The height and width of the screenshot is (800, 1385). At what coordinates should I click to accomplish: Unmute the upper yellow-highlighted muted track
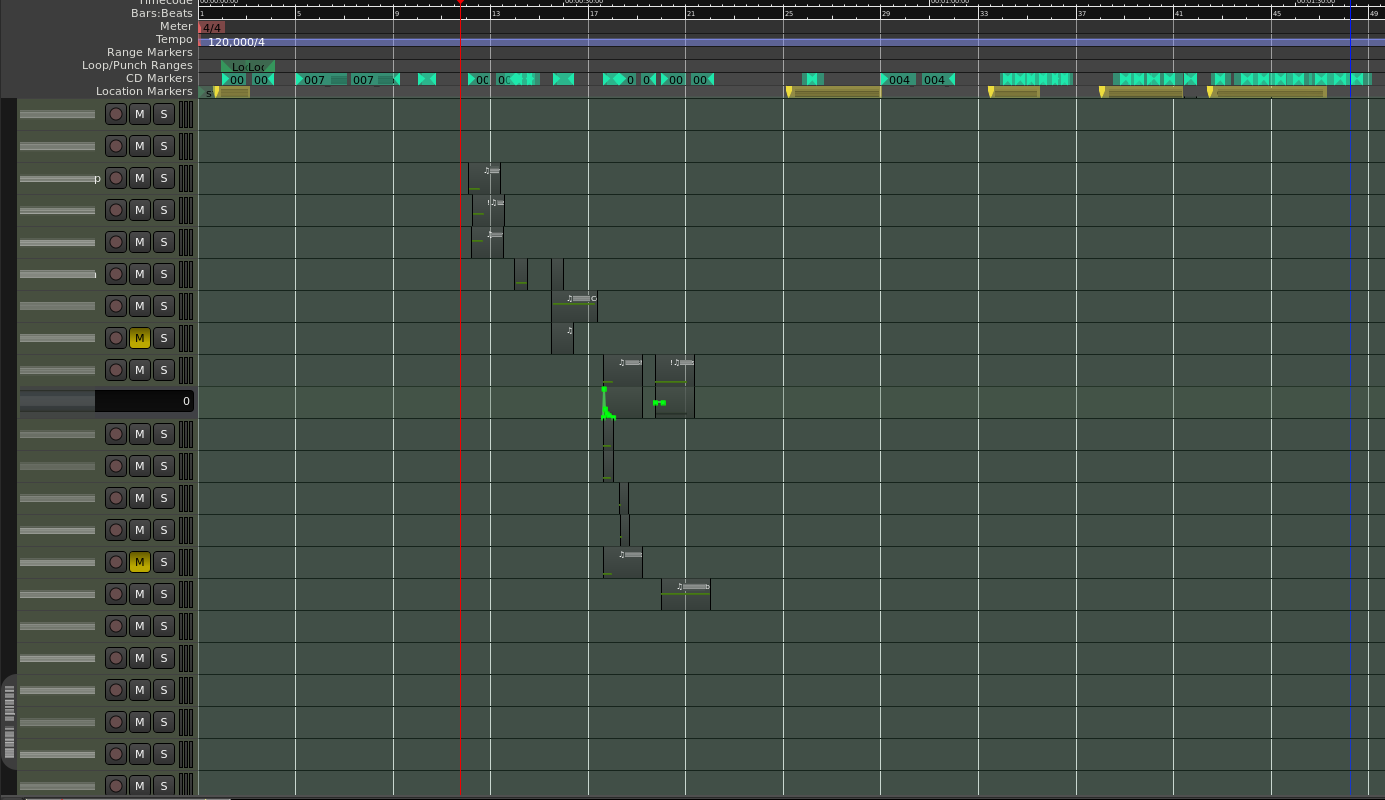coord(140,338)
